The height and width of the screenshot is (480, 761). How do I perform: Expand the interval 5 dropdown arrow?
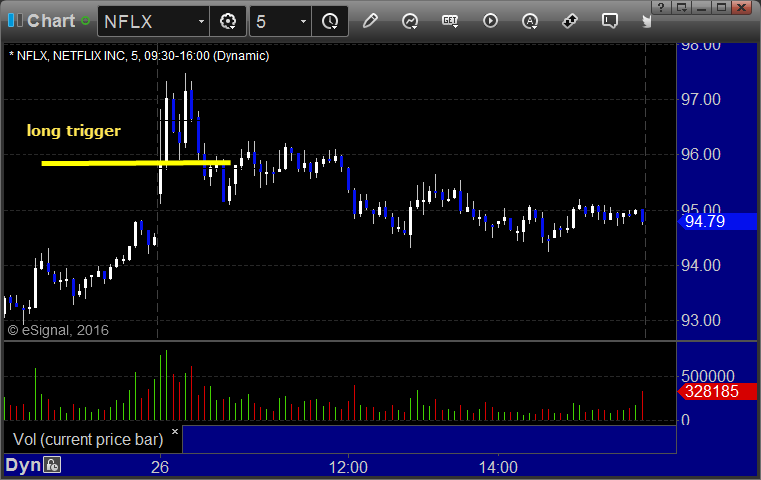[303, 21]
